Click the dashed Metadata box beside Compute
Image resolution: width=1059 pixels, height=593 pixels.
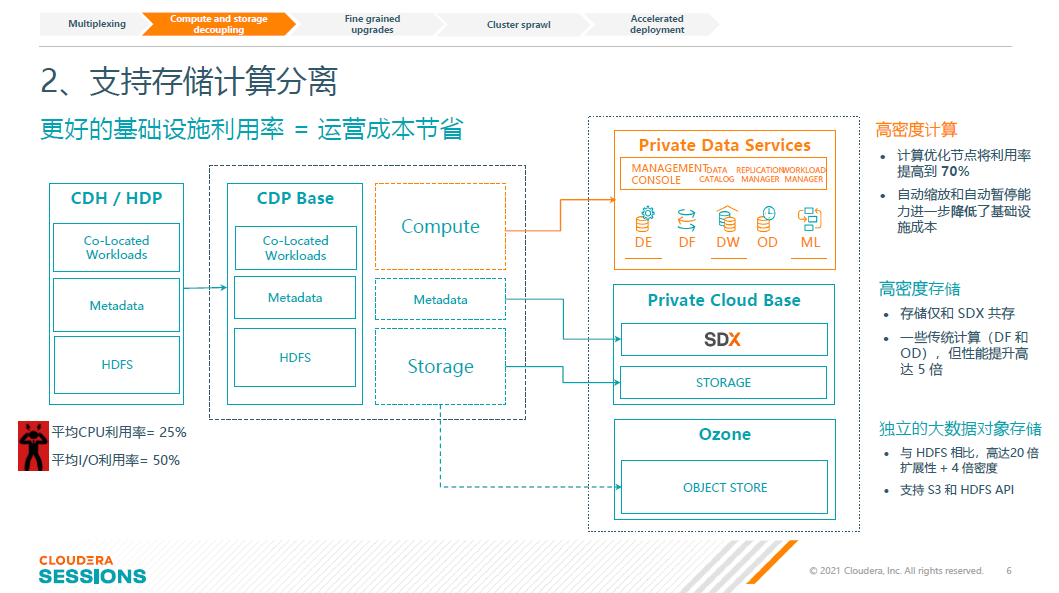pyautogui.click(x=440, y=299)
